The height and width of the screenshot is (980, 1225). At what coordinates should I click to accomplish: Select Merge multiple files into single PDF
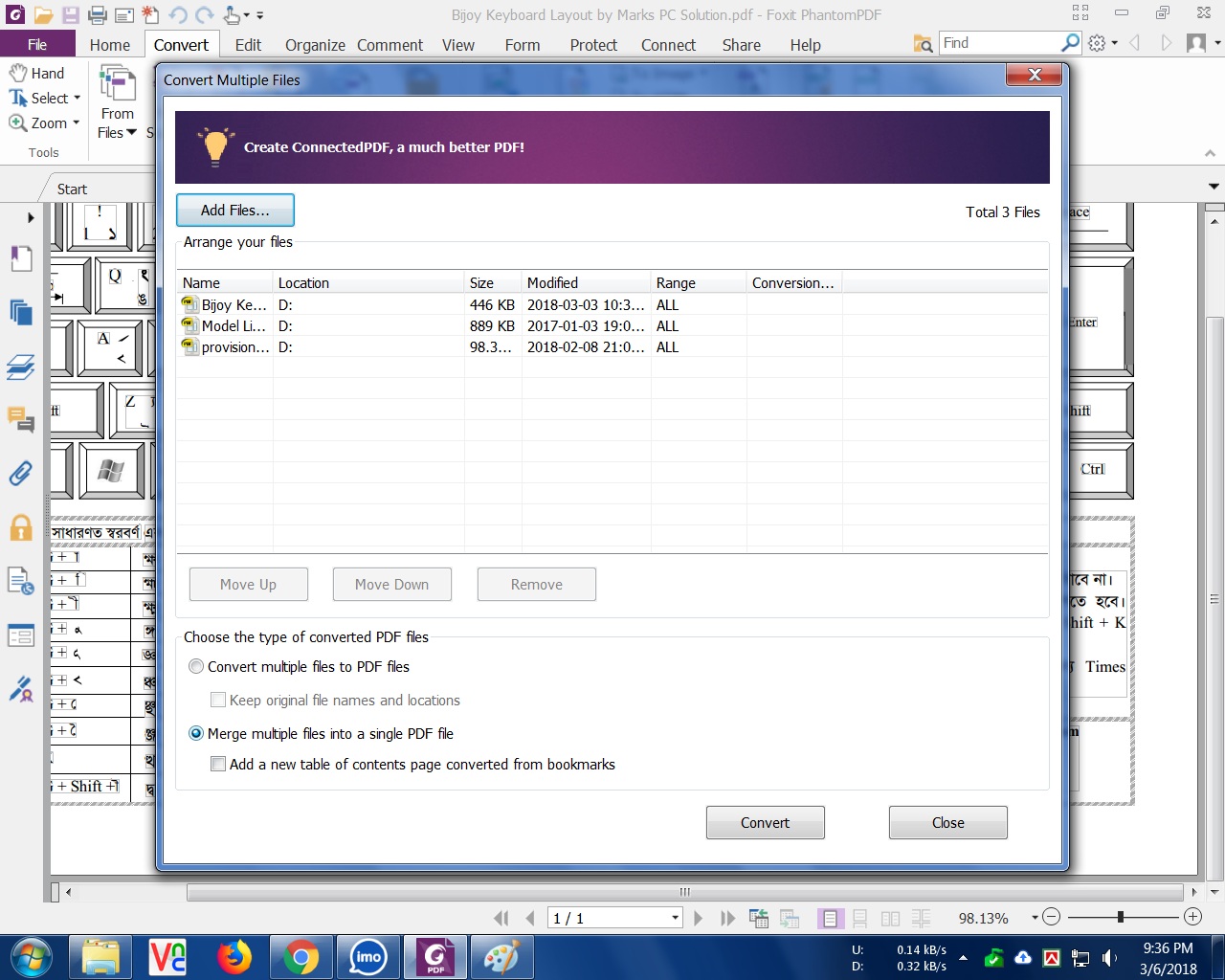[x=196, y=734]
